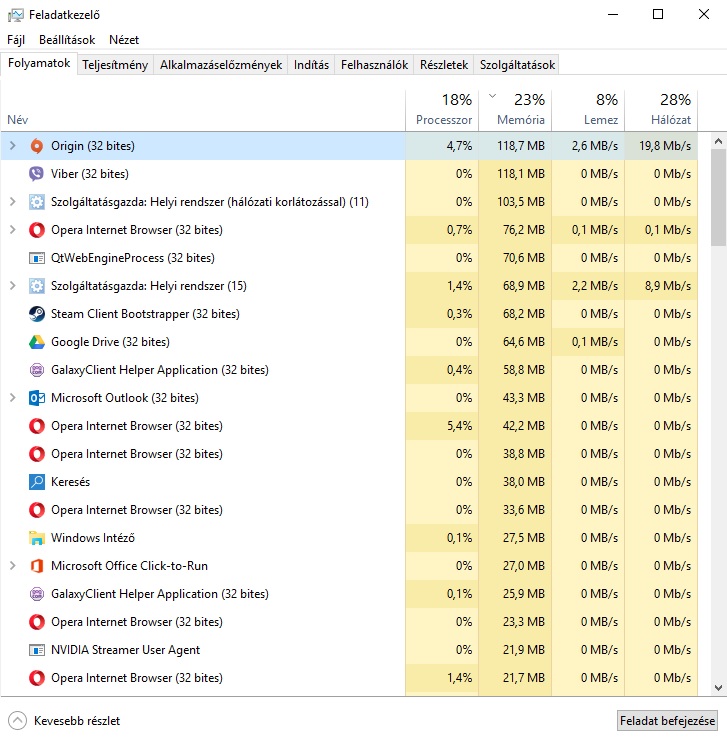
Task: Click the vertical scrollbar down arrow
Action: (x=718, y=688)
